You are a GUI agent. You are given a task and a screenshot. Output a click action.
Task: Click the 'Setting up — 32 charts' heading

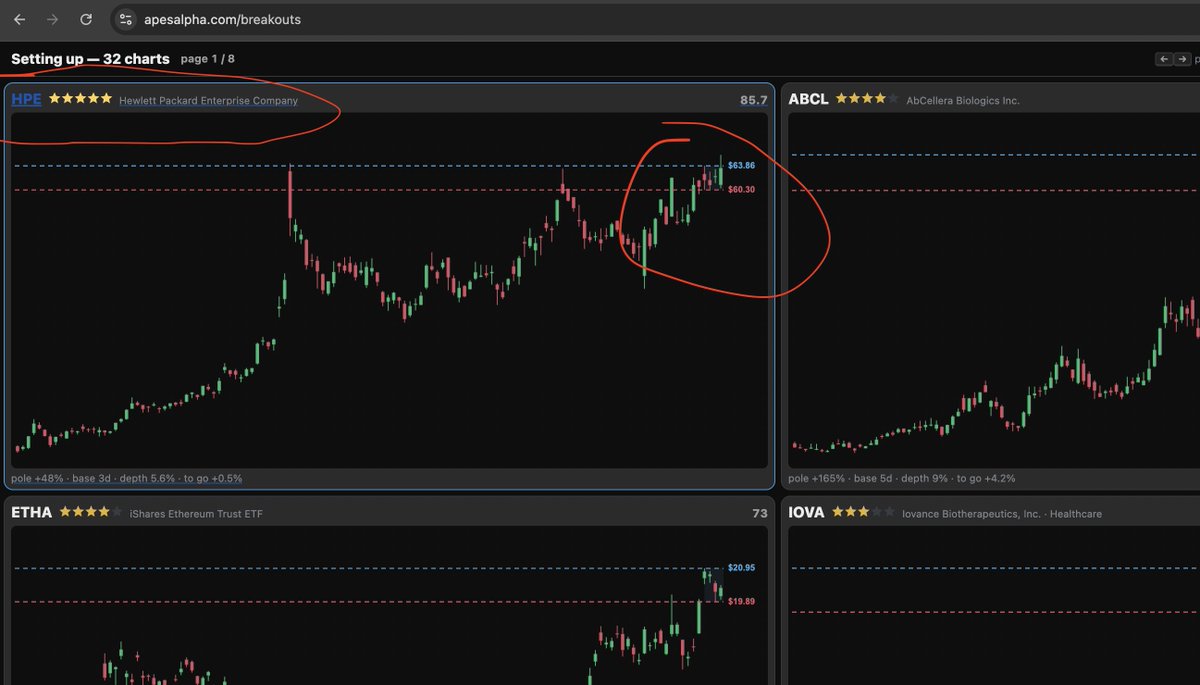(x=91, y=59)
